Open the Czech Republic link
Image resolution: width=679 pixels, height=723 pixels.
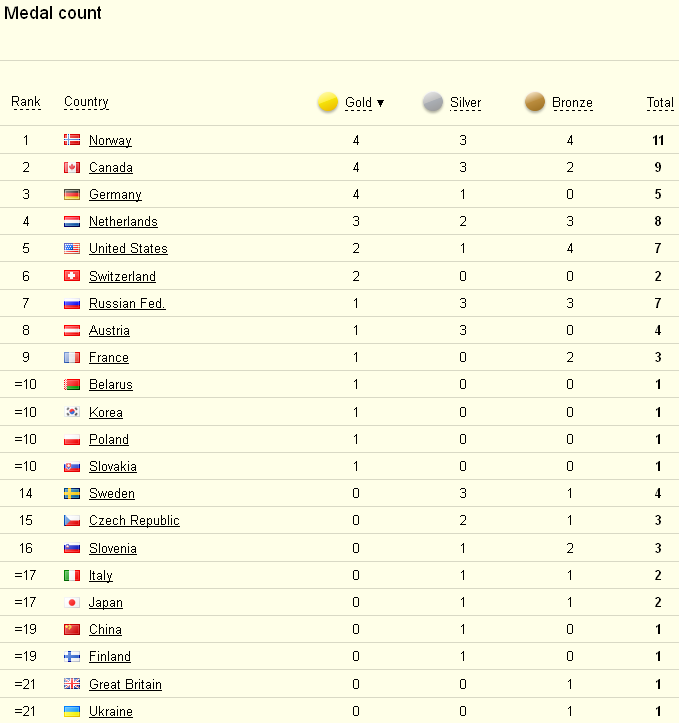pos(134,521)
